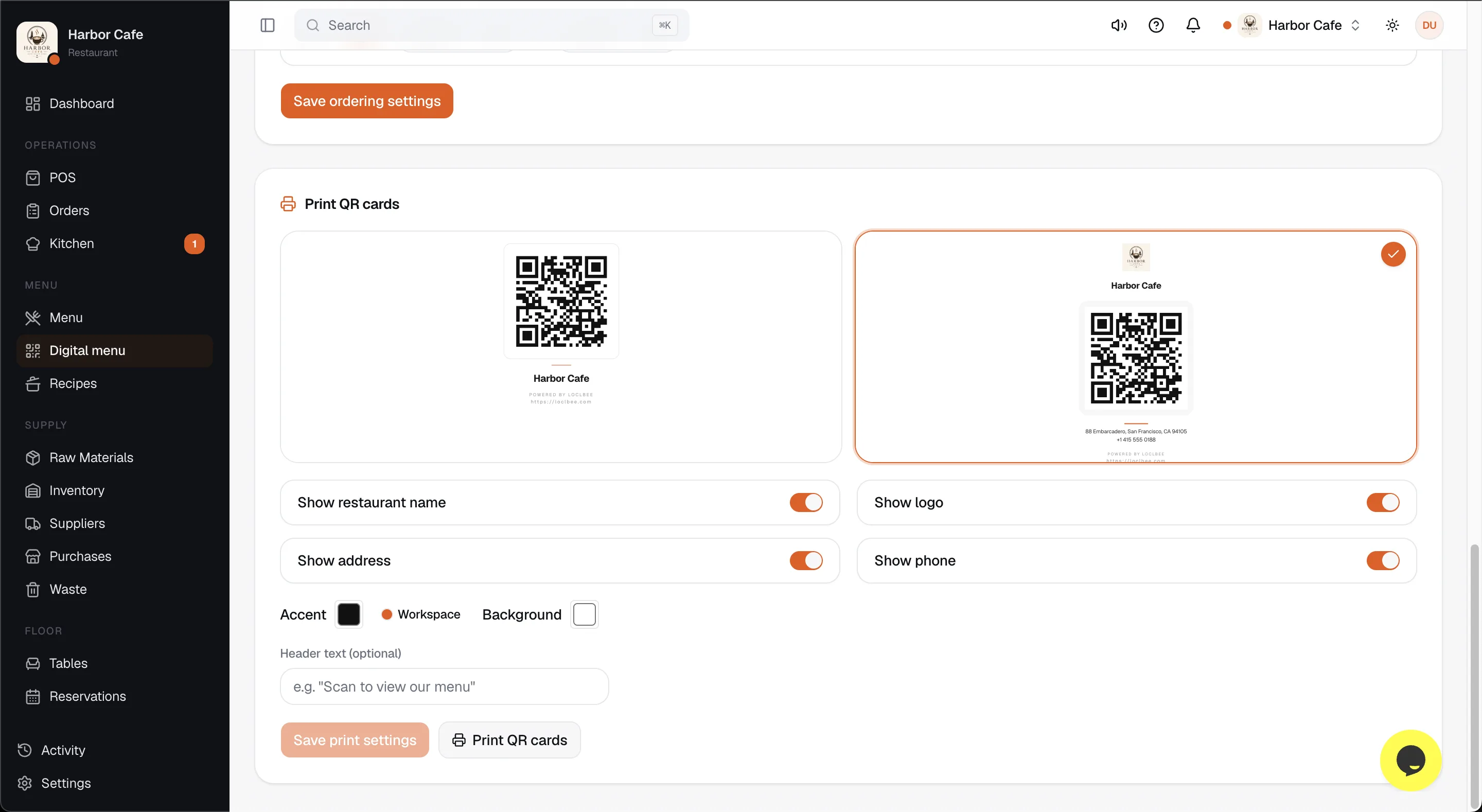Open the Background color swatch

(585, 614)
